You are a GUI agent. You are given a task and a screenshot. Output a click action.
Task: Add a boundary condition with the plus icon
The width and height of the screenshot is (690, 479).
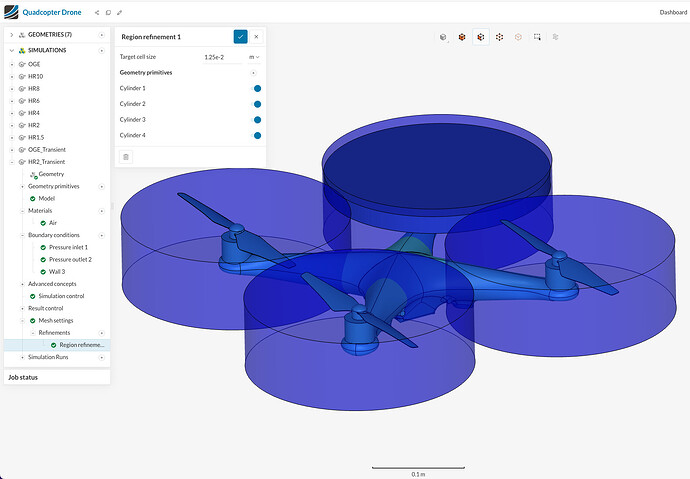pyautogui.click(x=101, y=235)
